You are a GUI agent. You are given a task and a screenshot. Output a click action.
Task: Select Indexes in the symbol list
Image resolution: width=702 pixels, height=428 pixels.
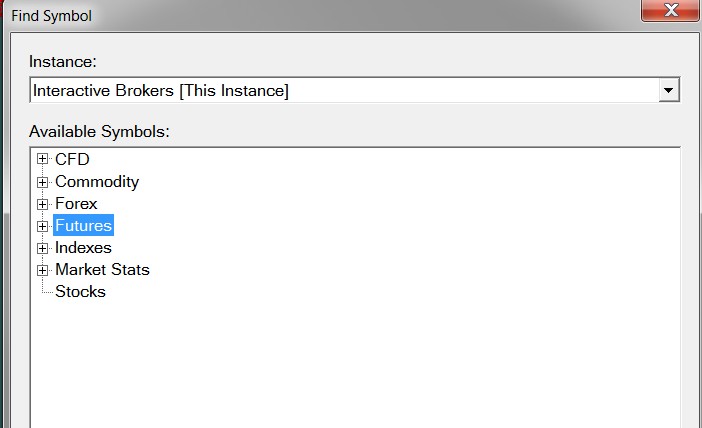pyautogui.click(x=83, y=248)
